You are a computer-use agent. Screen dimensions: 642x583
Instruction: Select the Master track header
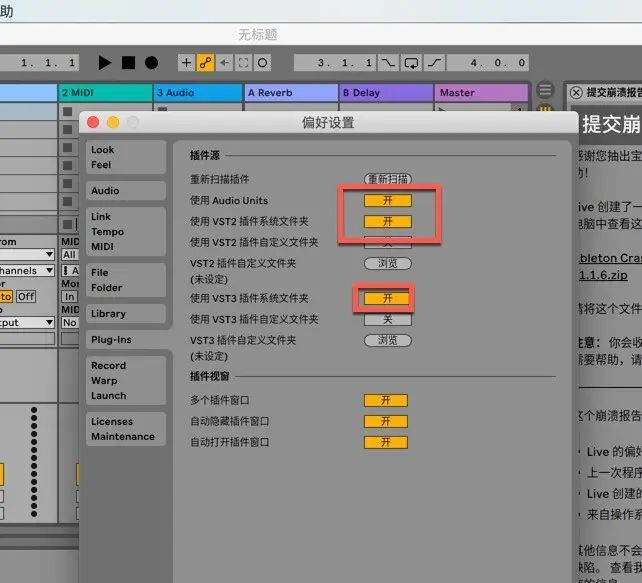pyautogui.click(x=481, y=93)
